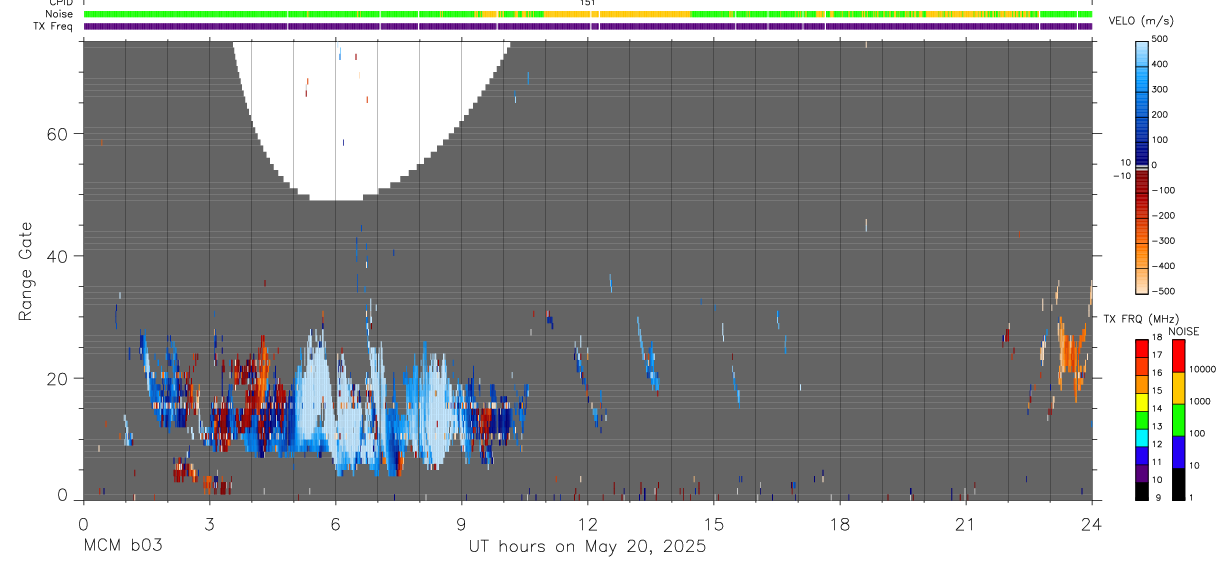Click the orange scatter cluster near 23-24 UT
1228x567 pixels.
1071,353
